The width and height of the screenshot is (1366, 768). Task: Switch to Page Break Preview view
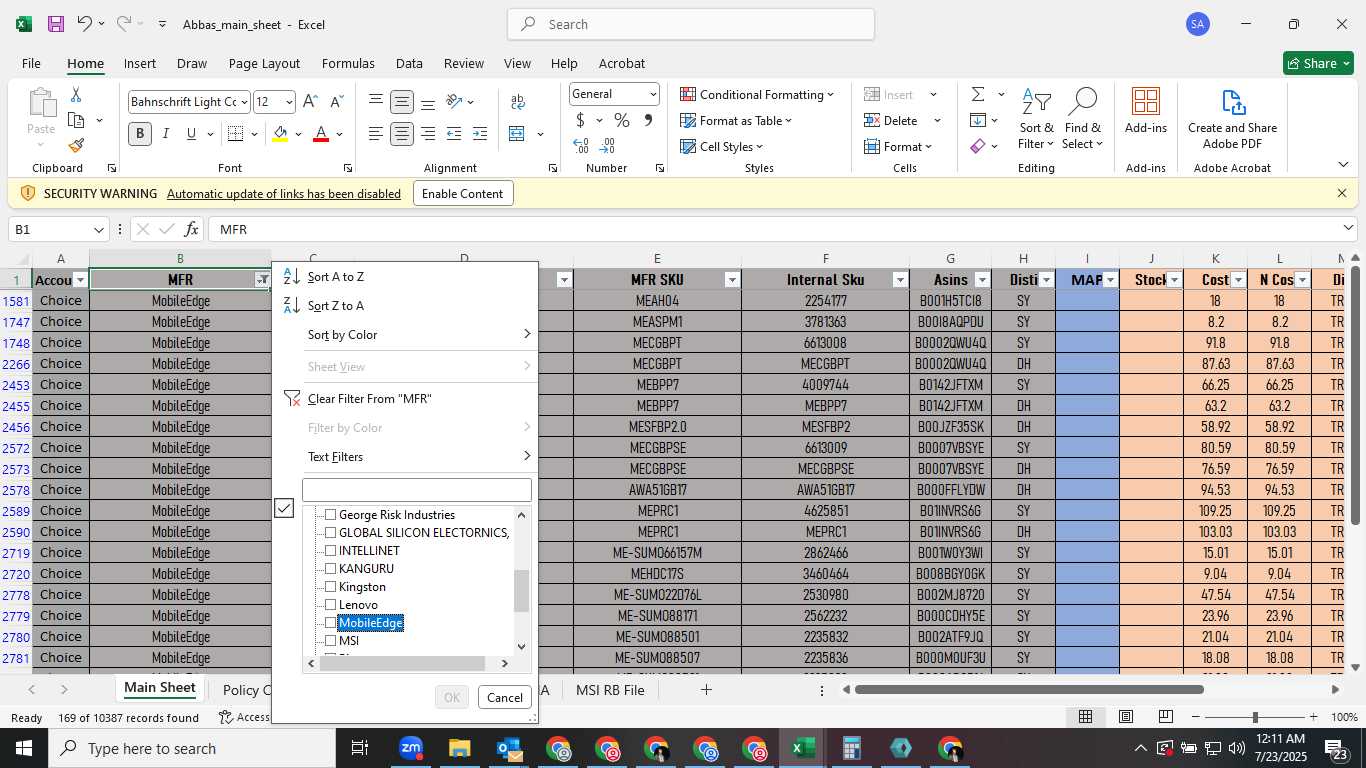point(1165,717)
